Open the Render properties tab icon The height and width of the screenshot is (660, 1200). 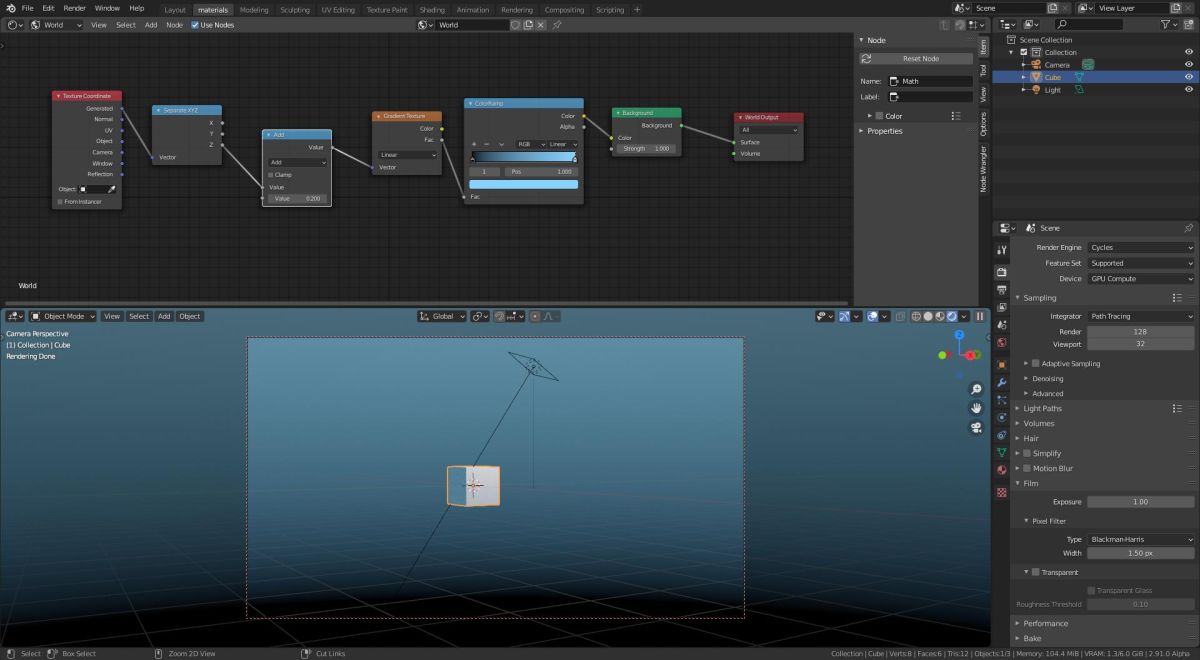point(1002,272)
